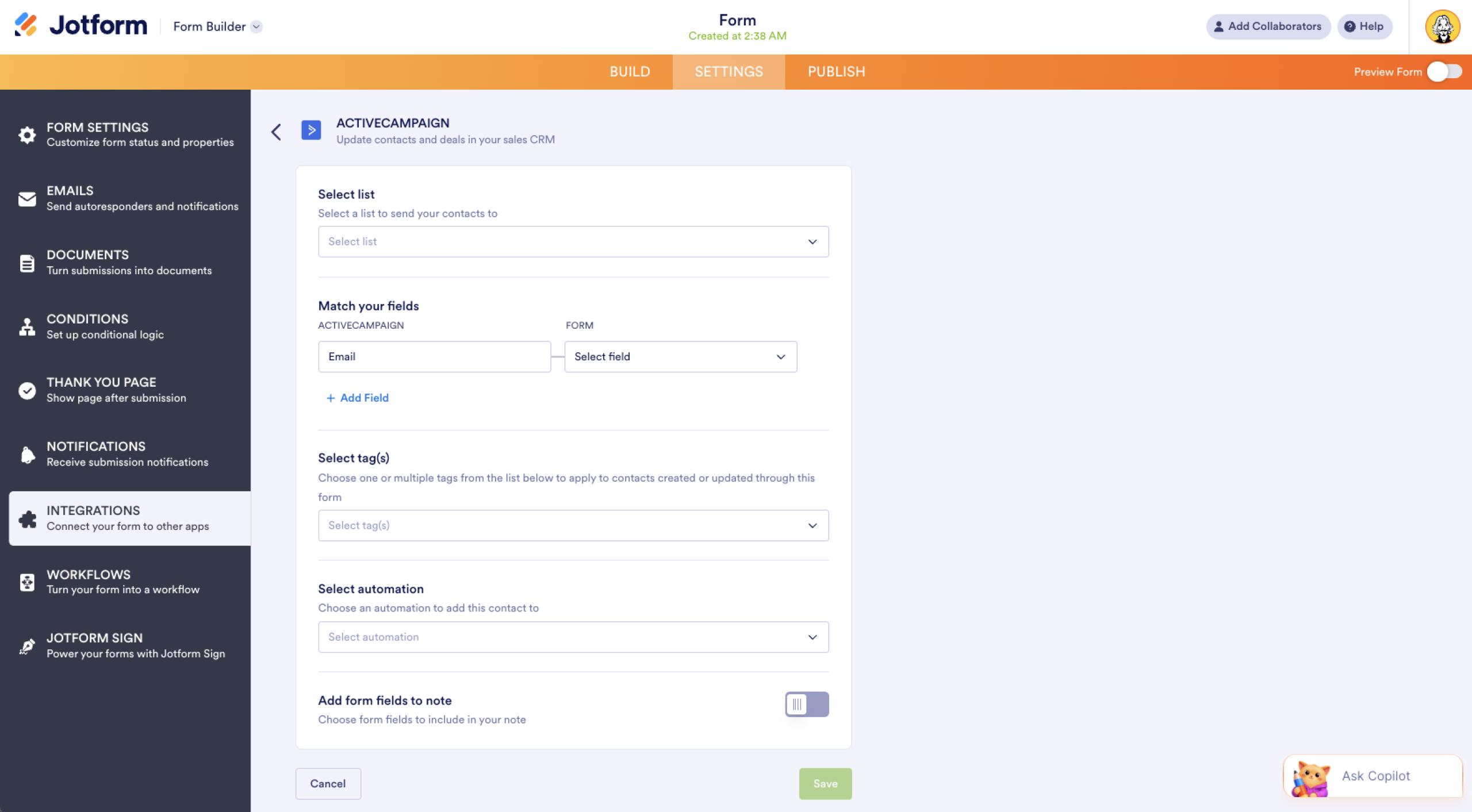Open the Select list dropdown
The height and width of the screenshot is (812, 1472).
point(573,241)
